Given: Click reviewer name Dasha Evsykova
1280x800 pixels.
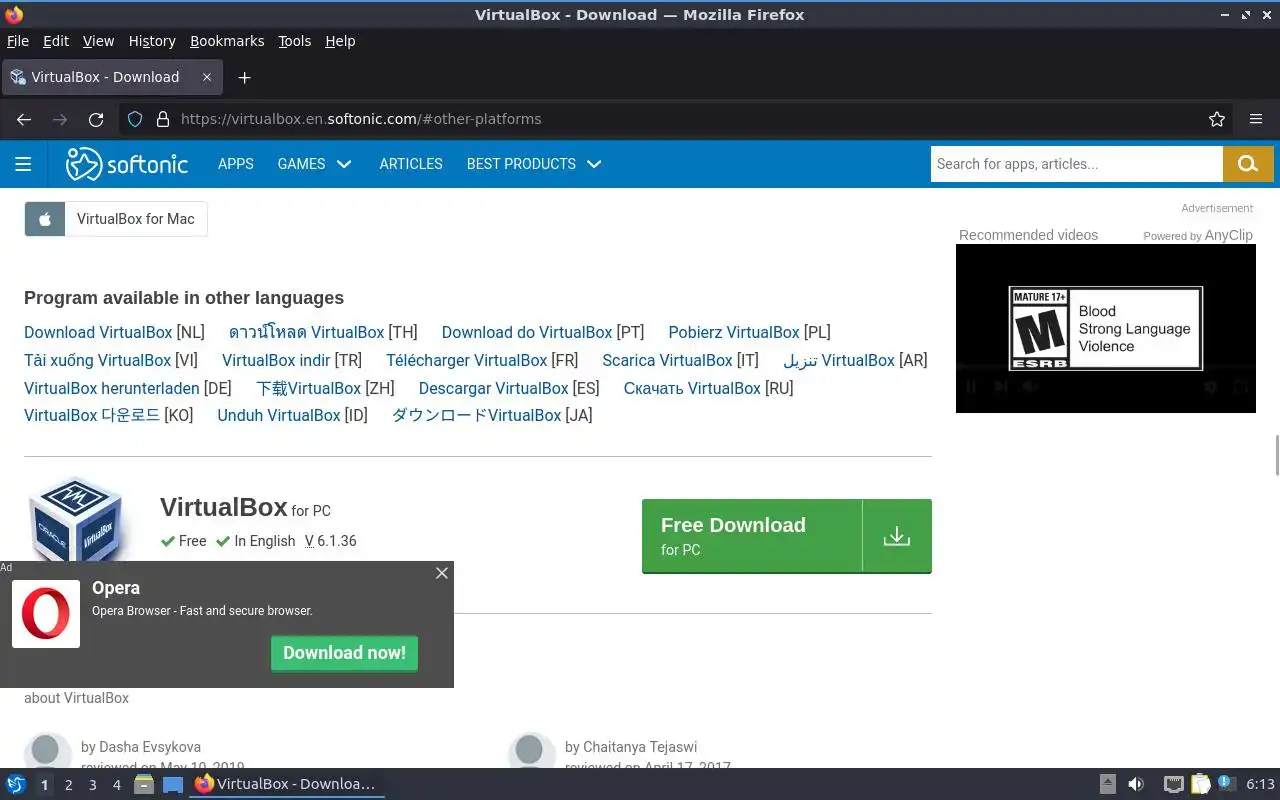Looking at the screenshot, I should pos(150,747).
